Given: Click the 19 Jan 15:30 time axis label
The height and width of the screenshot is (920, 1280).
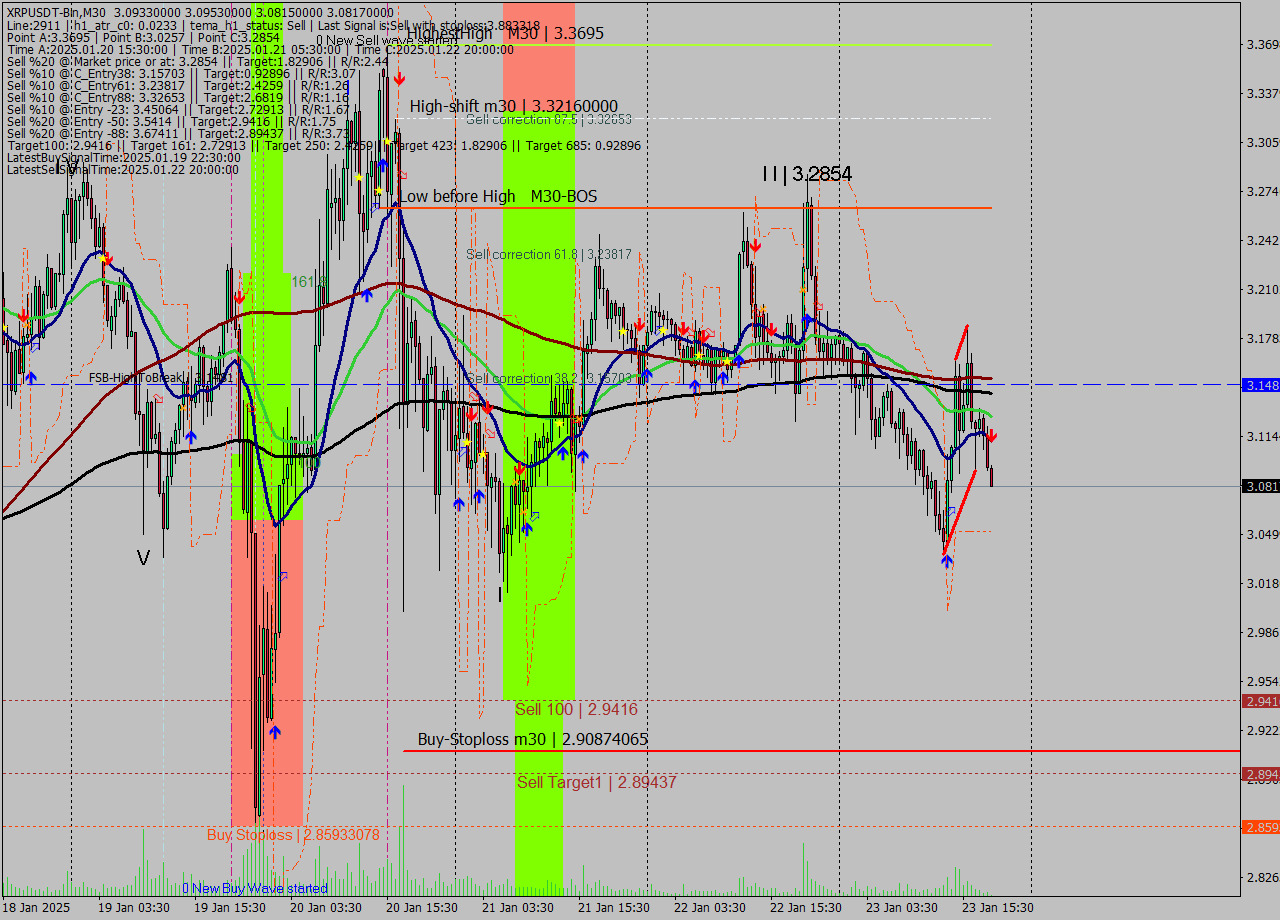Looking at the screenshot, I should click(x=229, y=907).
